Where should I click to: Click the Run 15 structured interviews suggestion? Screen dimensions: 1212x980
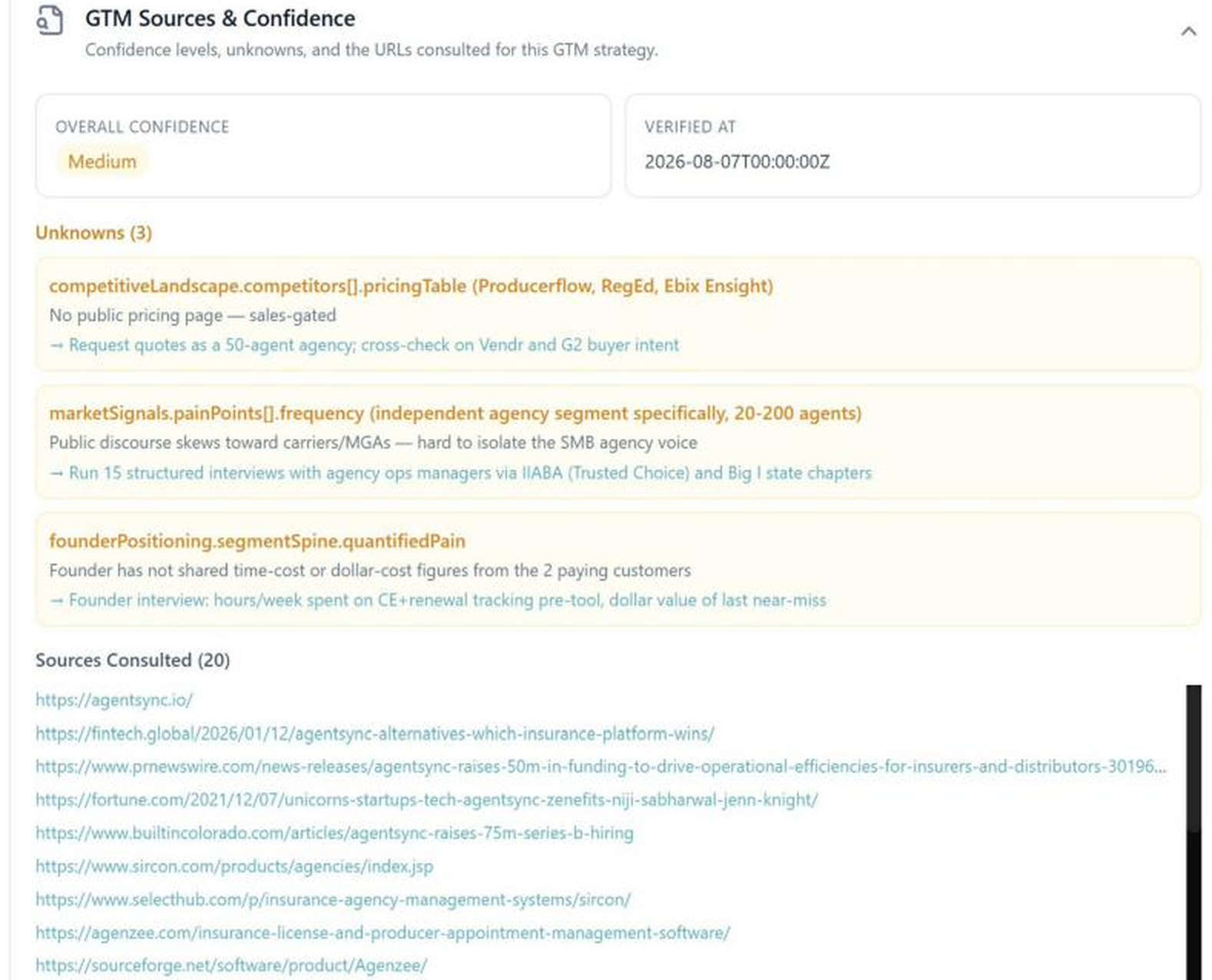tap(461, 472)
